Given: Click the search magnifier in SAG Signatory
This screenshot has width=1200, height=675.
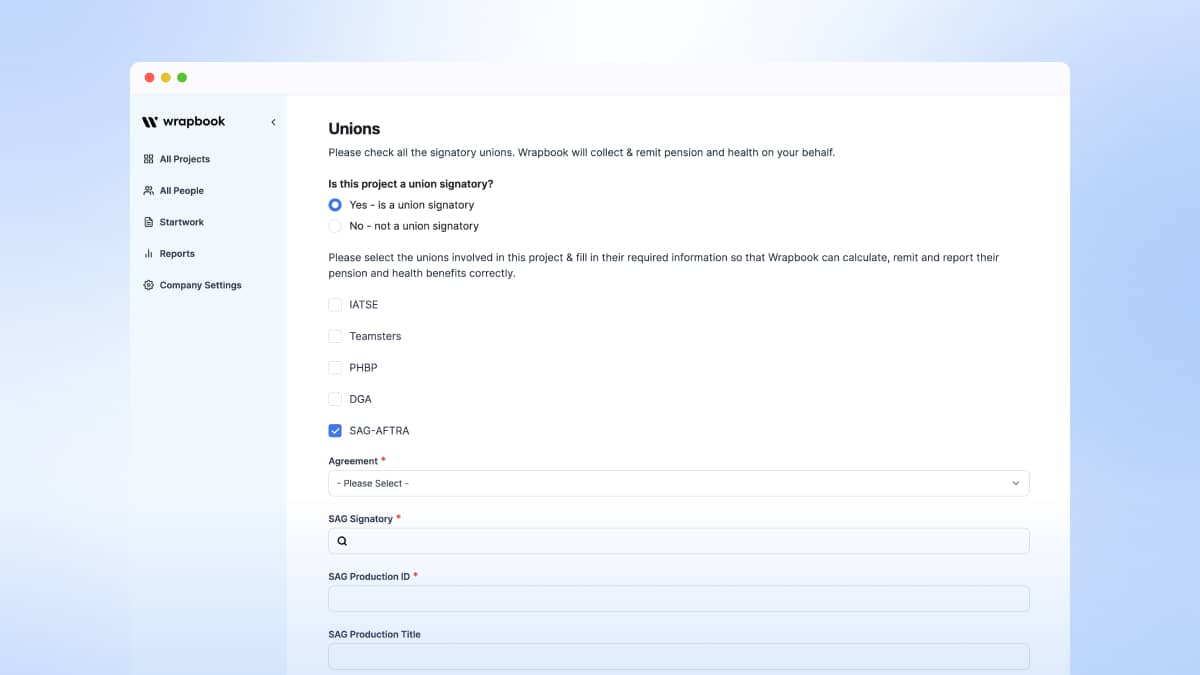Looking at the screenshot, I should click(342, 541).
